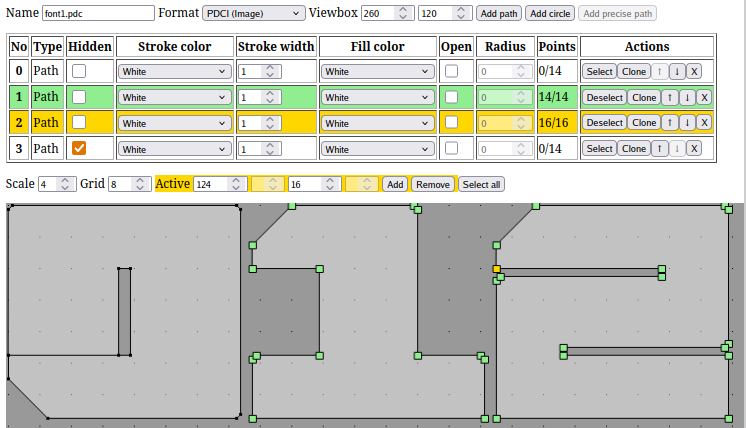
Task: Deselect path 1 in Actions column
Action: point(603,97)
